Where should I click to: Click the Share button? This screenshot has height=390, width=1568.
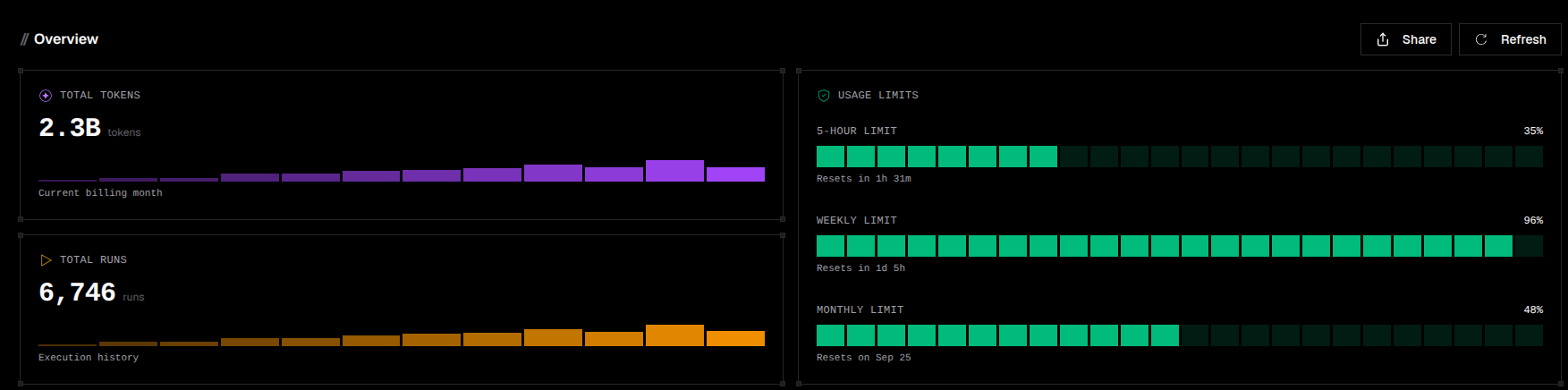click(1405, 39)
